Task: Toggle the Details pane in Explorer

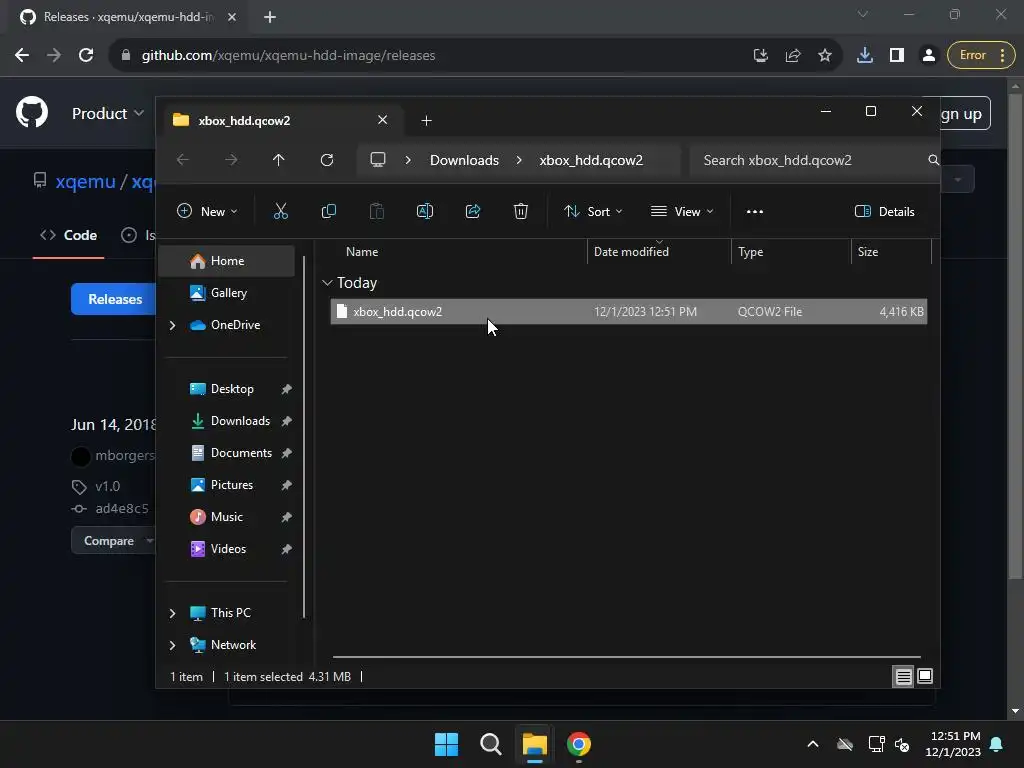Action: [884, 211]
